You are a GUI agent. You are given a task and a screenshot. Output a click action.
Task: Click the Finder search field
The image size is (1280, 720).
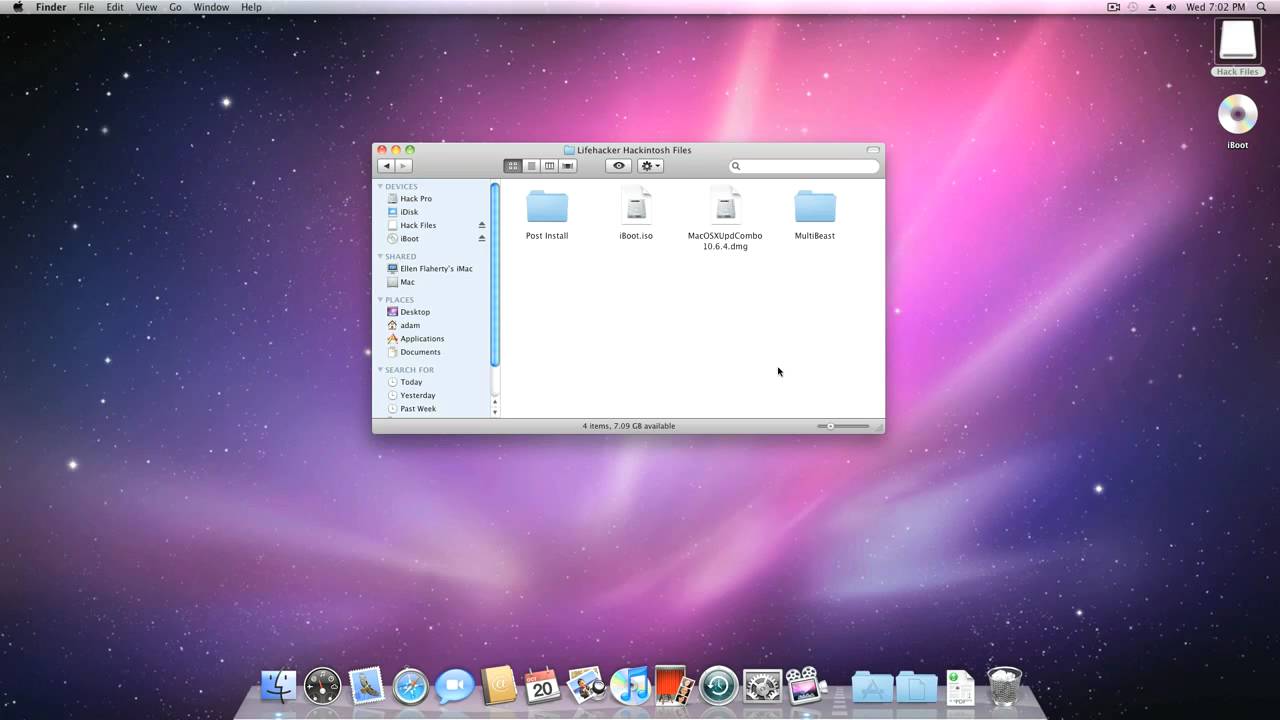(x=804, y=166)
